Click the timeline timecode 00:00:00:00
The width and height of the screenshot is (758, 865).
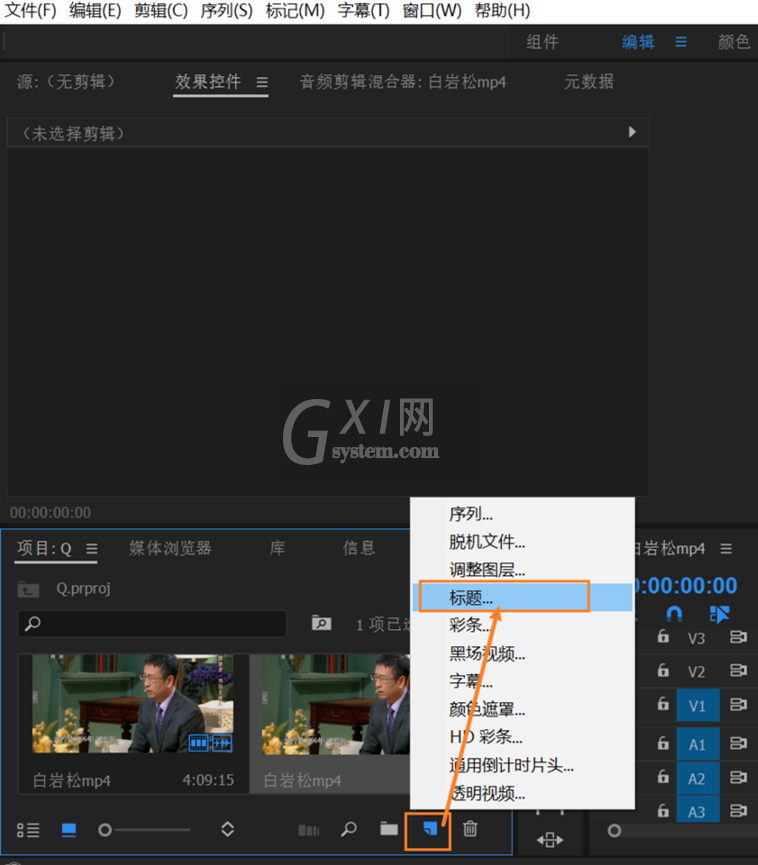pyautogui.click(x=686, y=585)
